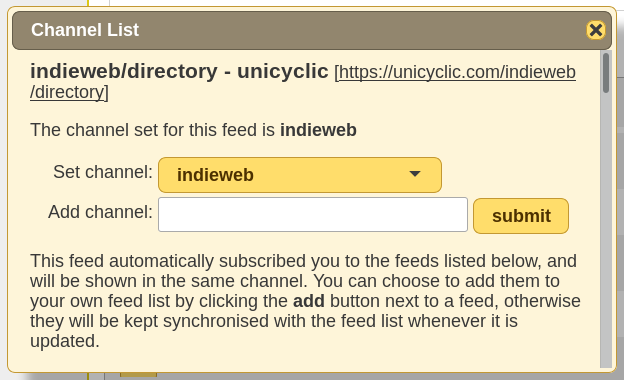
Task: Click the Channel List title bar text
Action: (x=85, y=30)
